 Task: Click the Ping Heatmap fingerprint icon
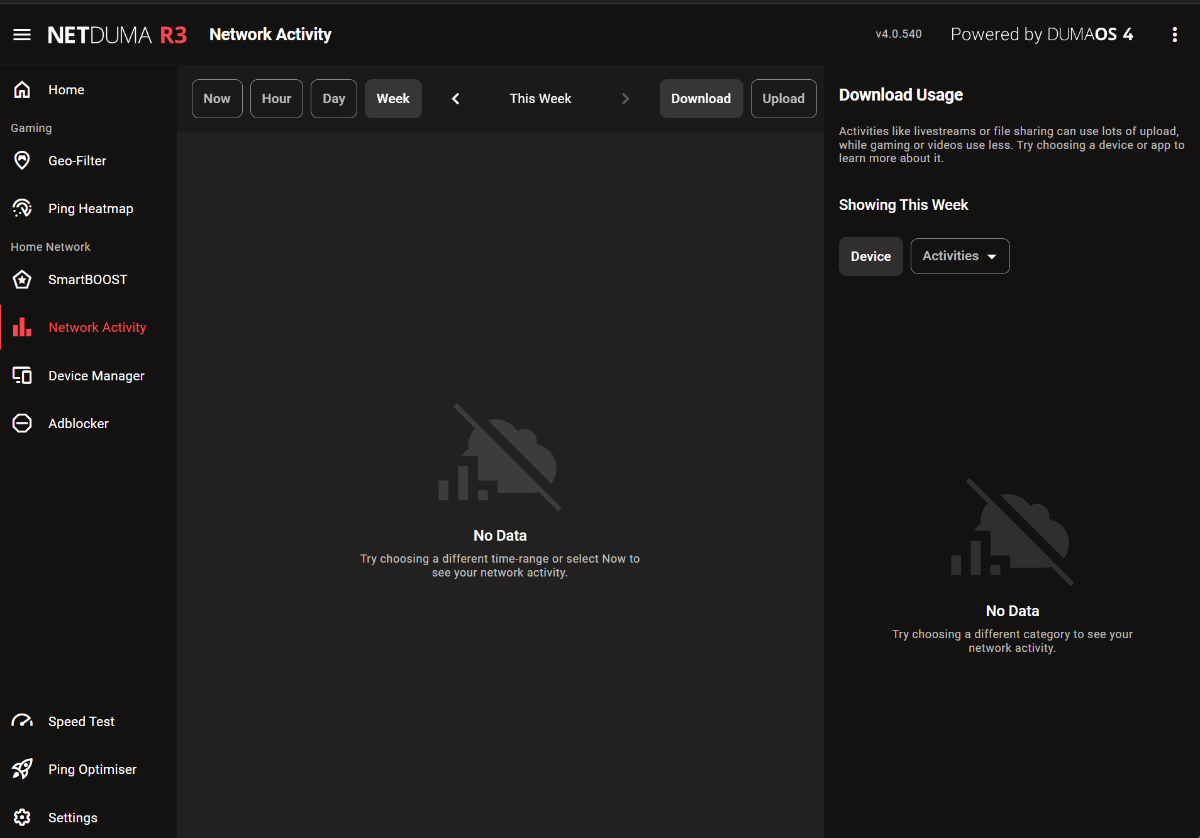click(22, 208)
